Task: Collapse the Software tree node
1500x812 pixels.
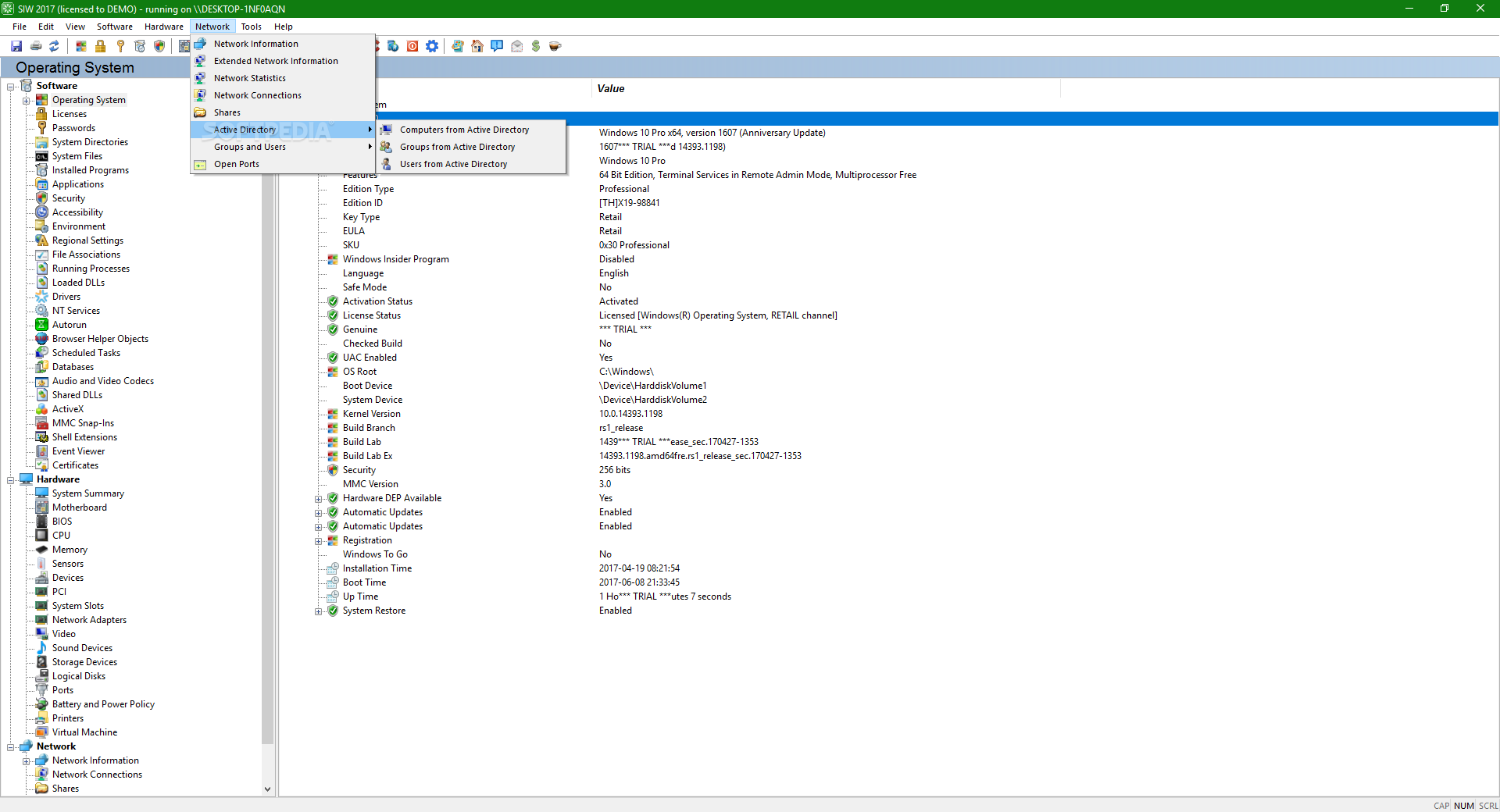Action: (11, 87)
